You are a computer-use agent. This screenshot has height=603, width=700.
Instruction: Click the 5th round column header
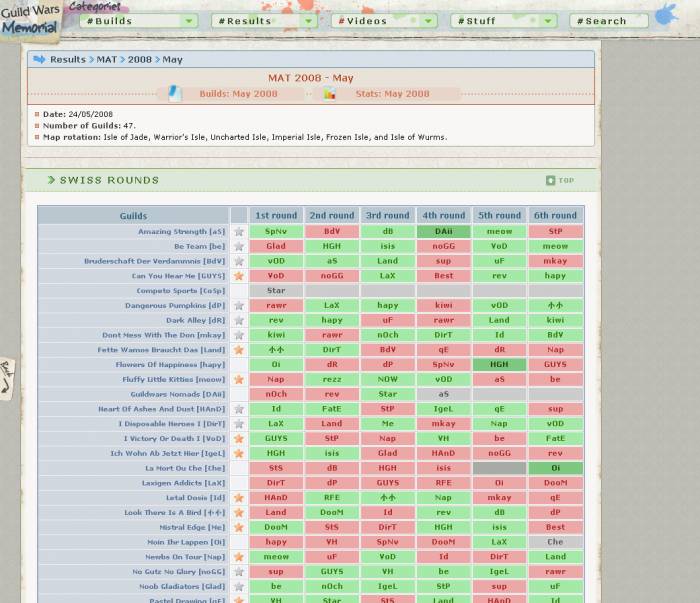499,216
